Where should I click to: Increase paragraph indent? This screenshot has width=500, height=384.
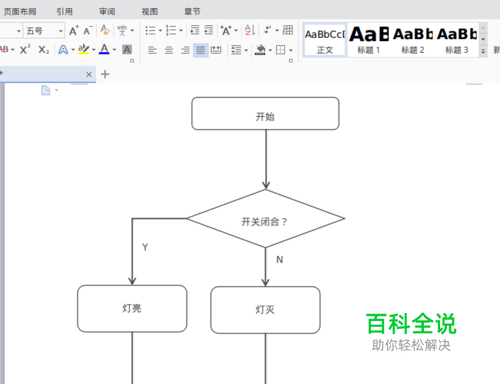click(209, 30)
